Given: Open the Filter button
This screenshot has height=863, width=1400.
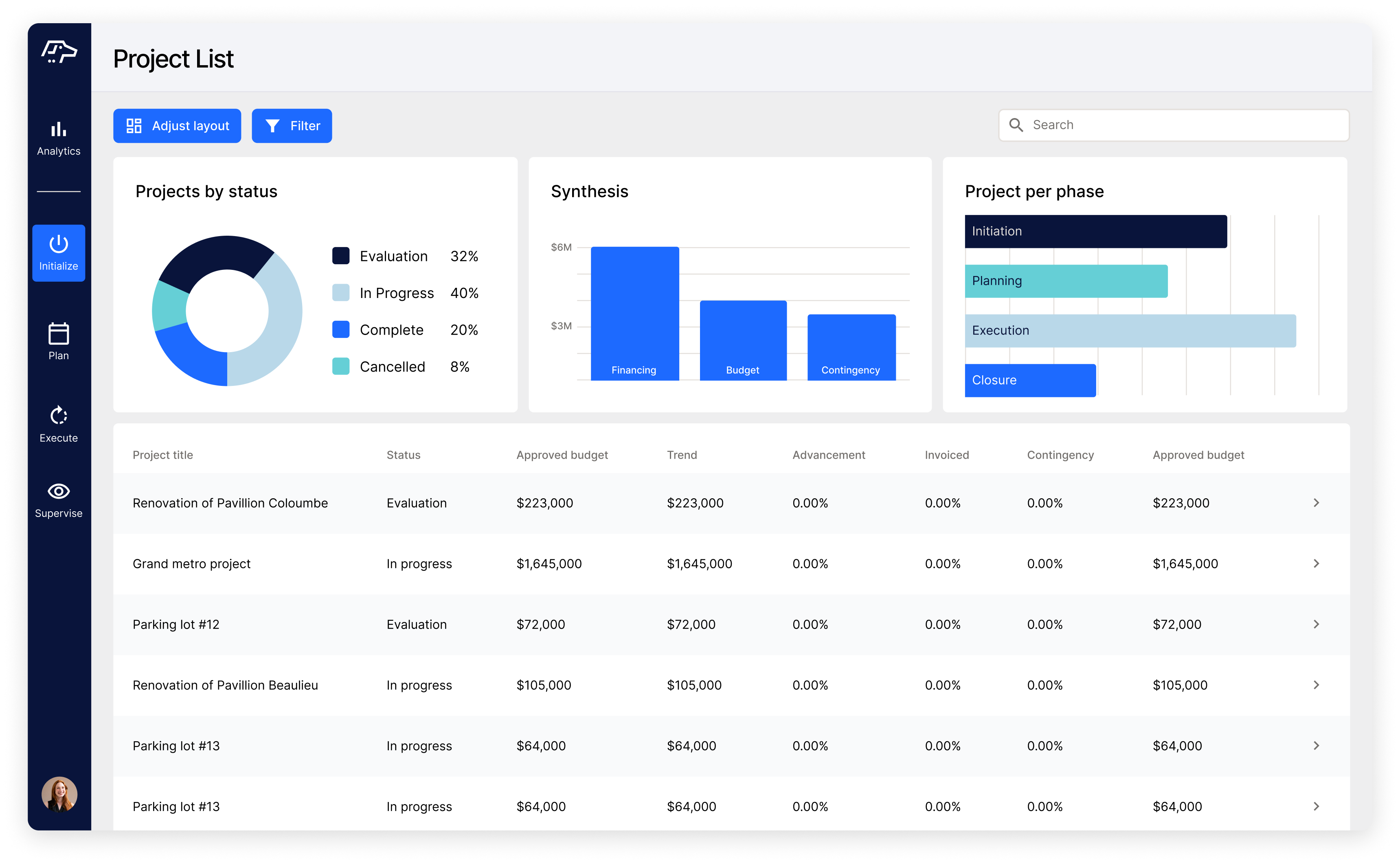Looking at the screenshot, I should point(292,125).
